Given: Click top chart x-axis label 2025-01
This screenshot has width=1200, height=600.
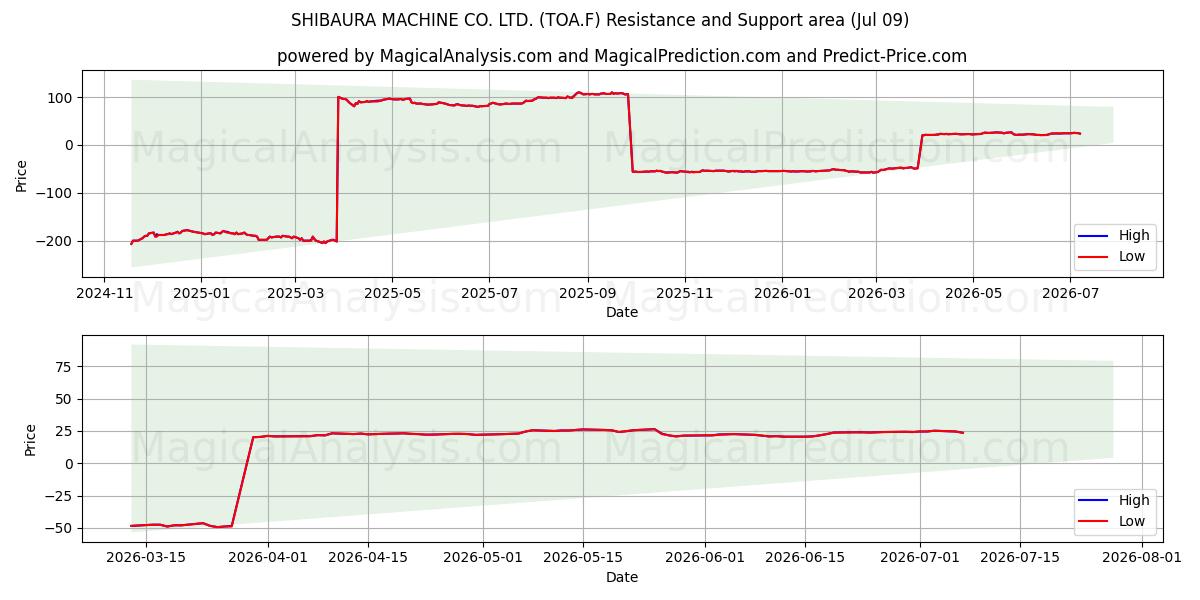Looking at the screenshot, I should pyautogui.click(x=201, y=294).
